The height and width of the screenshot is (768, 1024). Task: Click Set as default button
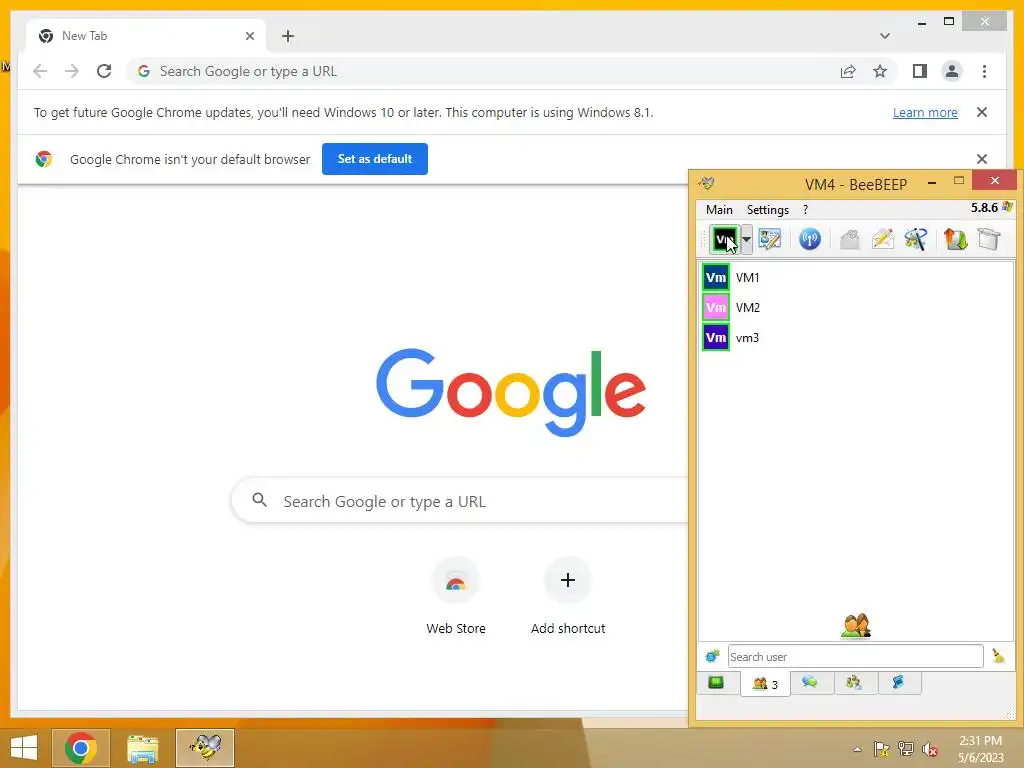click(x=375, y=159)
